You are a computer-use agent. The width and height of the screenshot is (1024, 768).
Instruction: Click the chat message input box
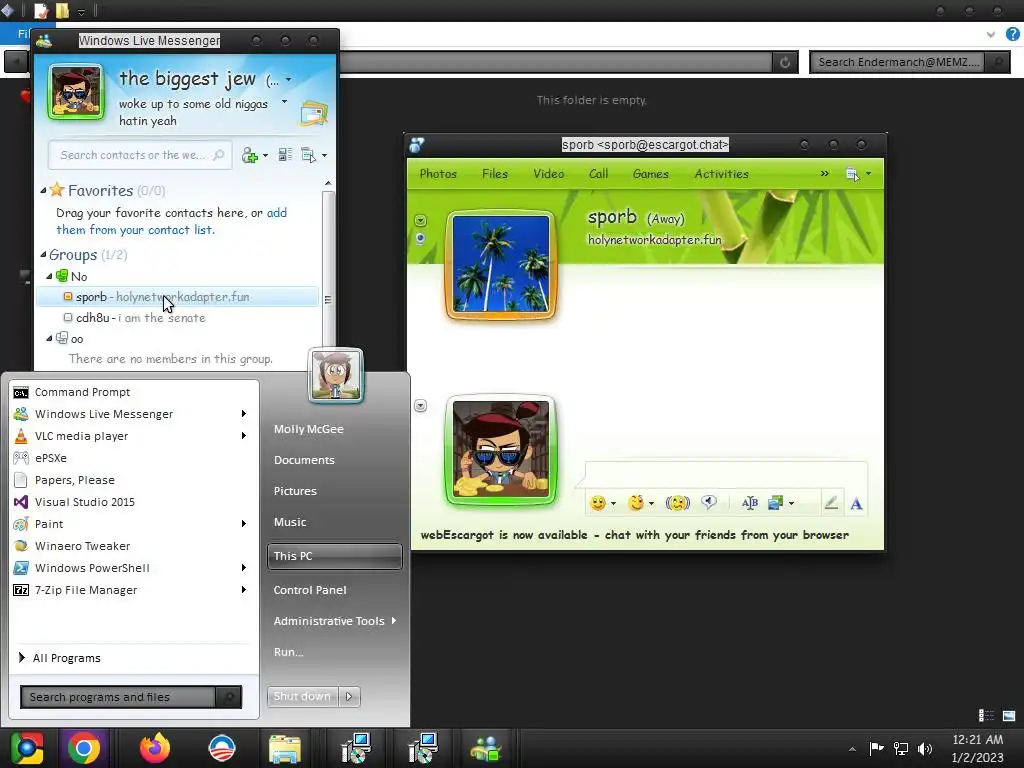[726, 474]
